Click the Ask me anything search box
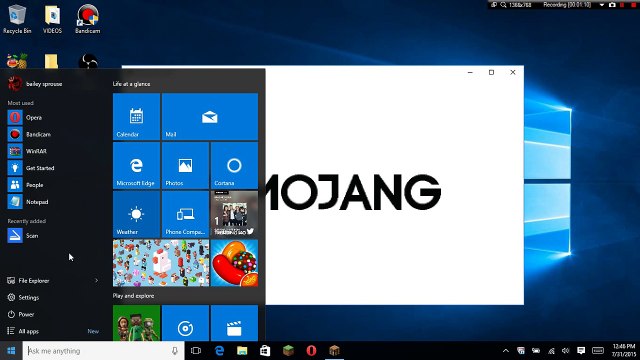The width and height of the screenshot is (640, 360). coord(103,351)
